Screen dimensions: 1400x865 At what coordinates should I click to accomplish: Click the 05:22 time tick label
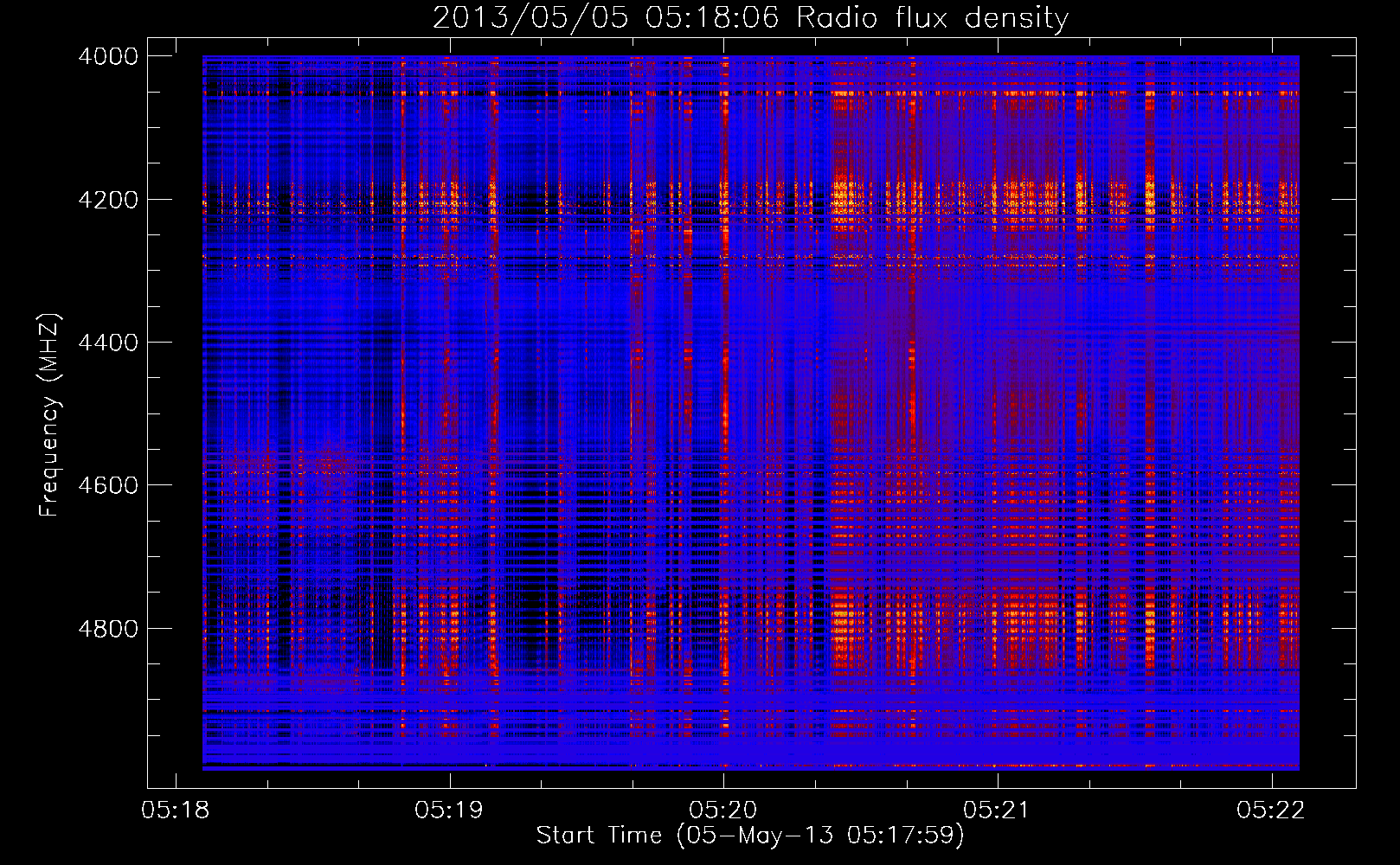point(1271,811)
